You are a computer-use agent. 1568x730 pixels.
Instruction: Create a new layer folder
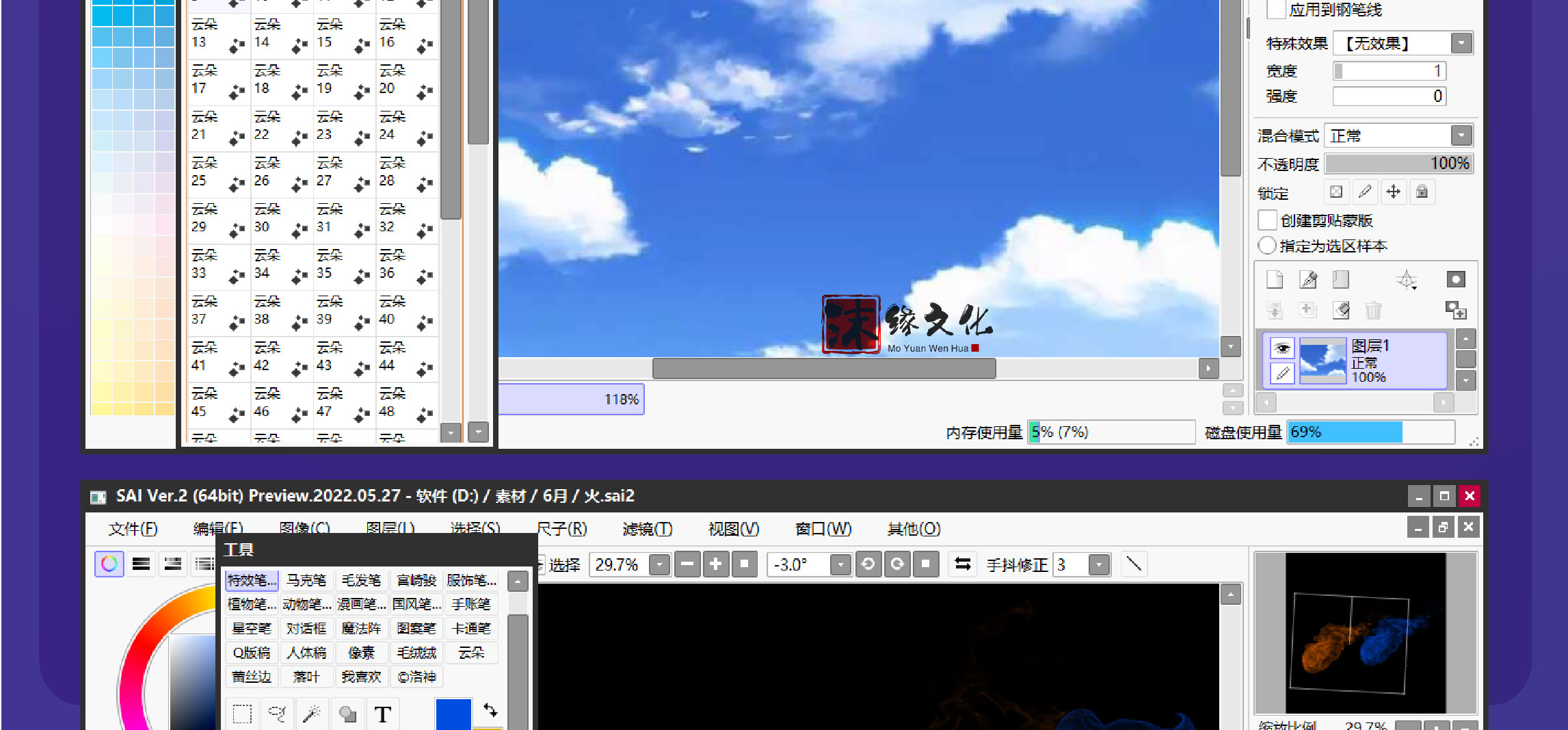point(1341,280)
